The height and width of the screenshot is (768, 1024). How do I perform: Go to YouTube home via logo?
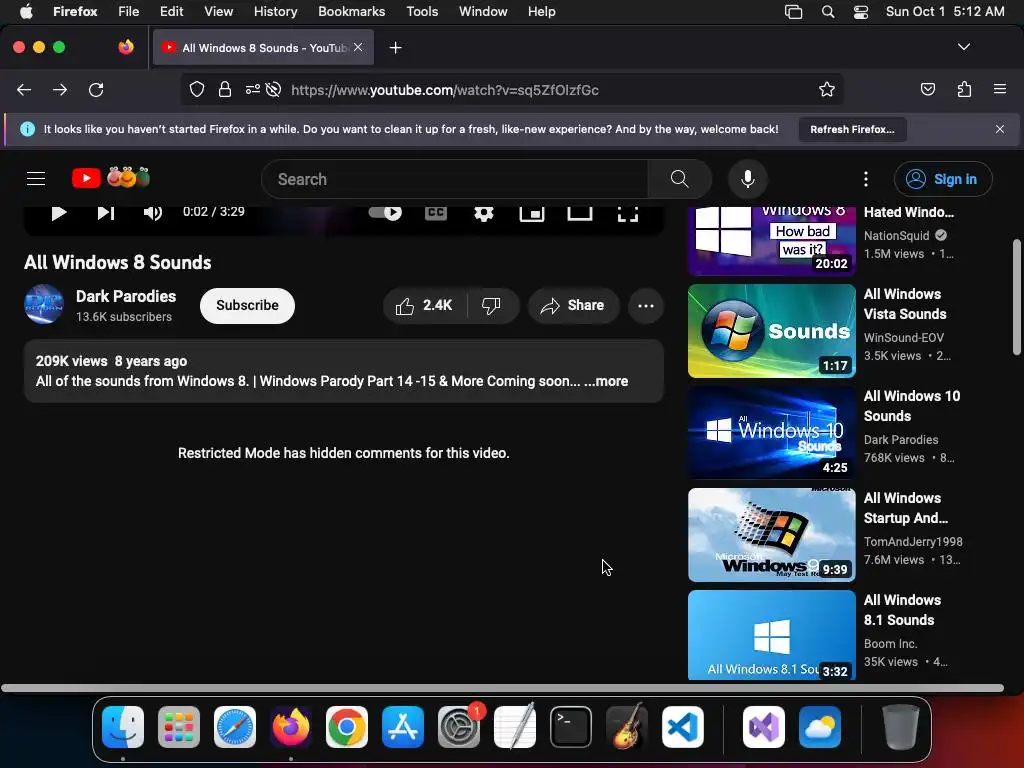pos(111,178)
